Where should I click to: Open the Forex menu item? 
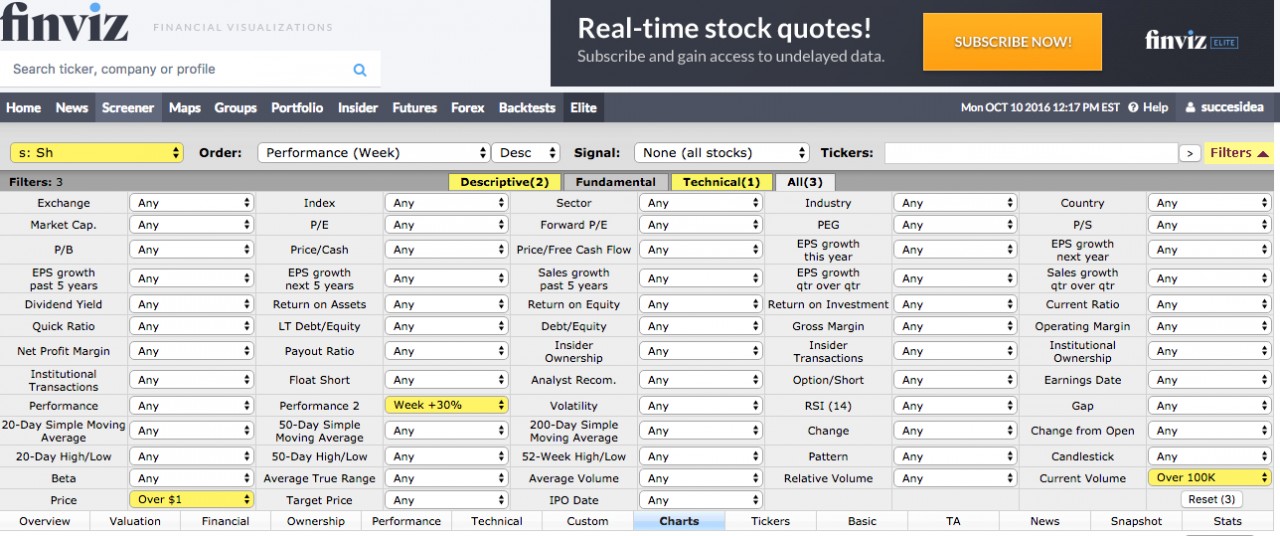tap(468, 108)
